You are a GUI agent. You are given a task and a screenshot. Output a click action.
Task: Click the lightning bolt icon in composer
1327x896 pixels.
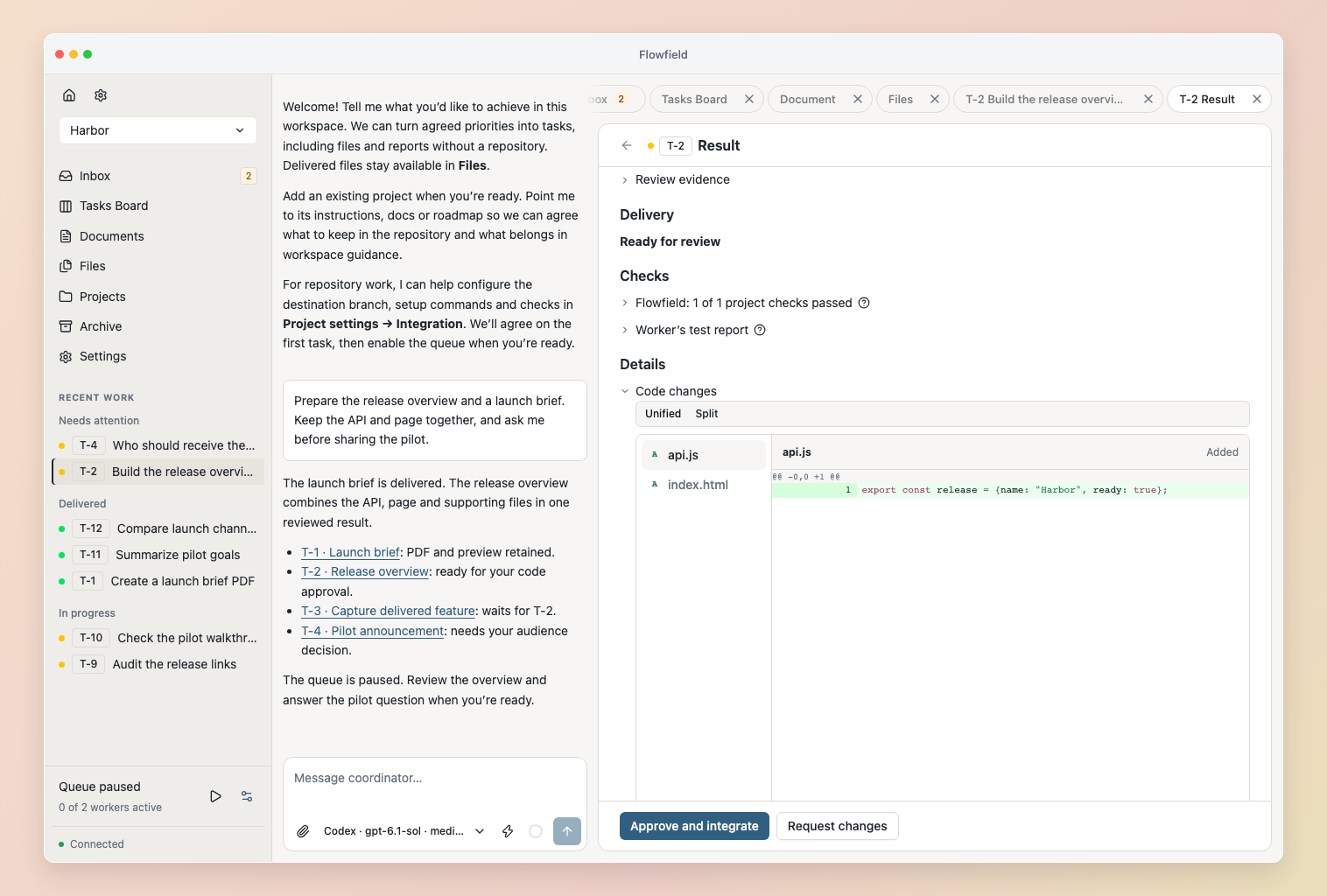pyautogui.click(x=508, y=831)
